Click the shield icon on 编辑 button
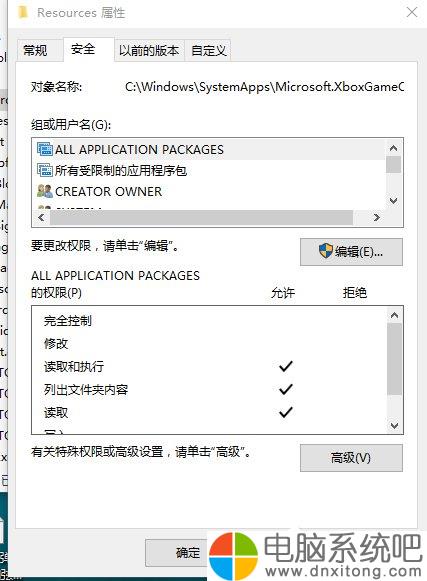The width and height of the screenshot is (427, 581). click(326, 251)
